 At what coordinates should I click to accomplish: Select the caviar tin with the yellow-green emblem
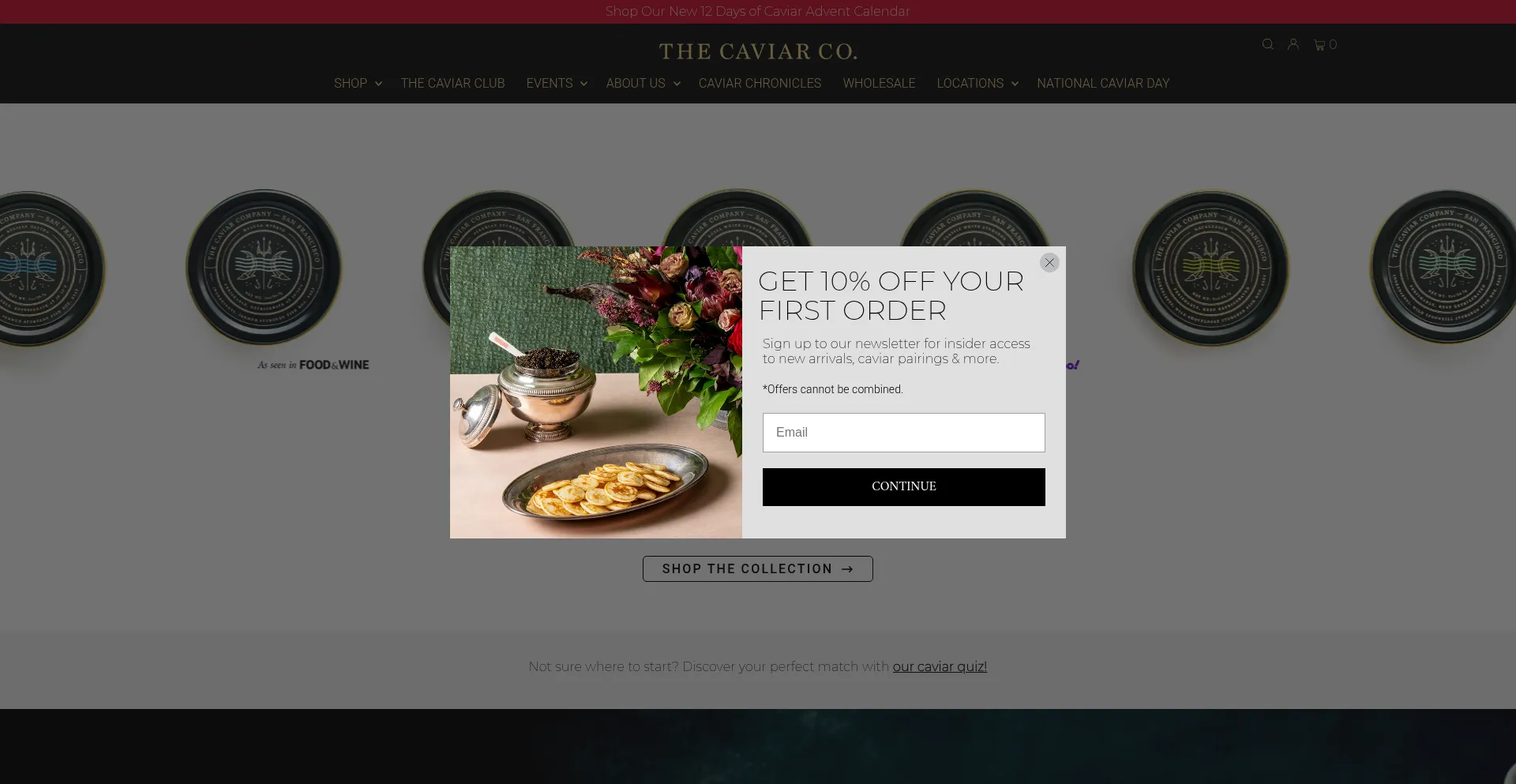click(x=1210, y=268)
